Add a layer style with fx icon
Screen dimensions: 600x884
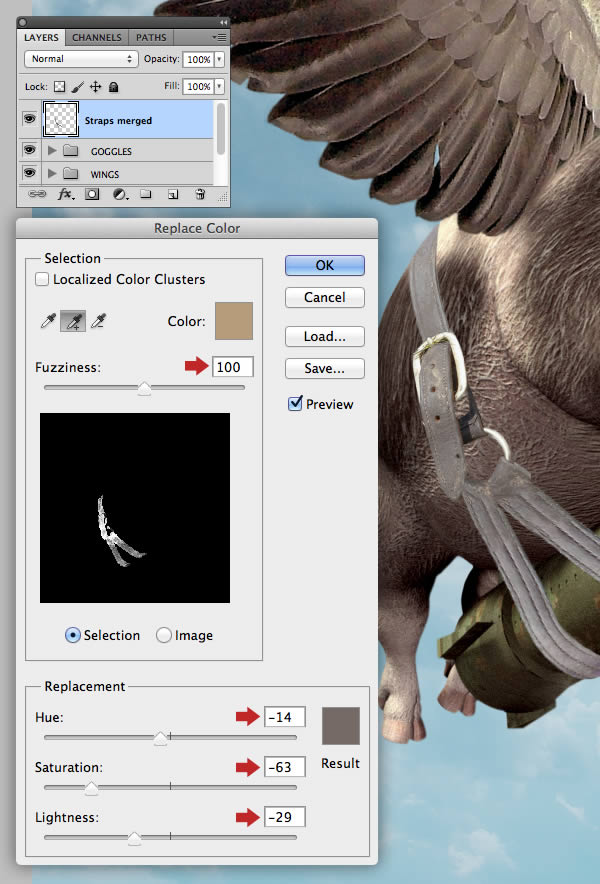tap(65, 194)
